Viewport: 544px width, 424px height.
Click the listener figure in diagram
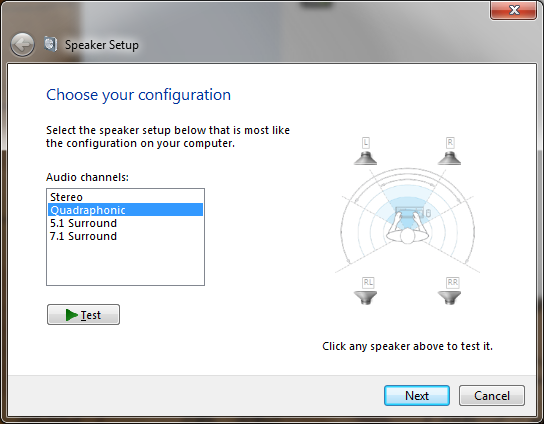click(408, 228)
